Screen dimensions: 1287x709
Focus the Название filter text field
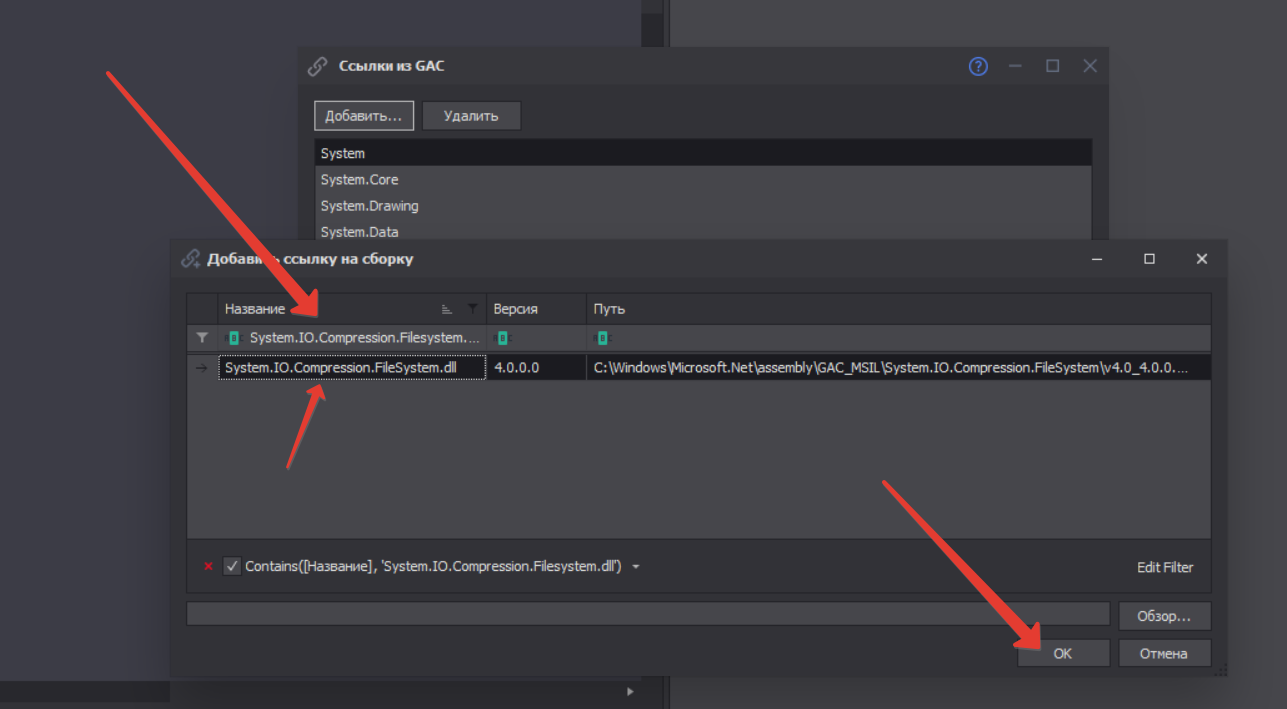pos(365,338)
